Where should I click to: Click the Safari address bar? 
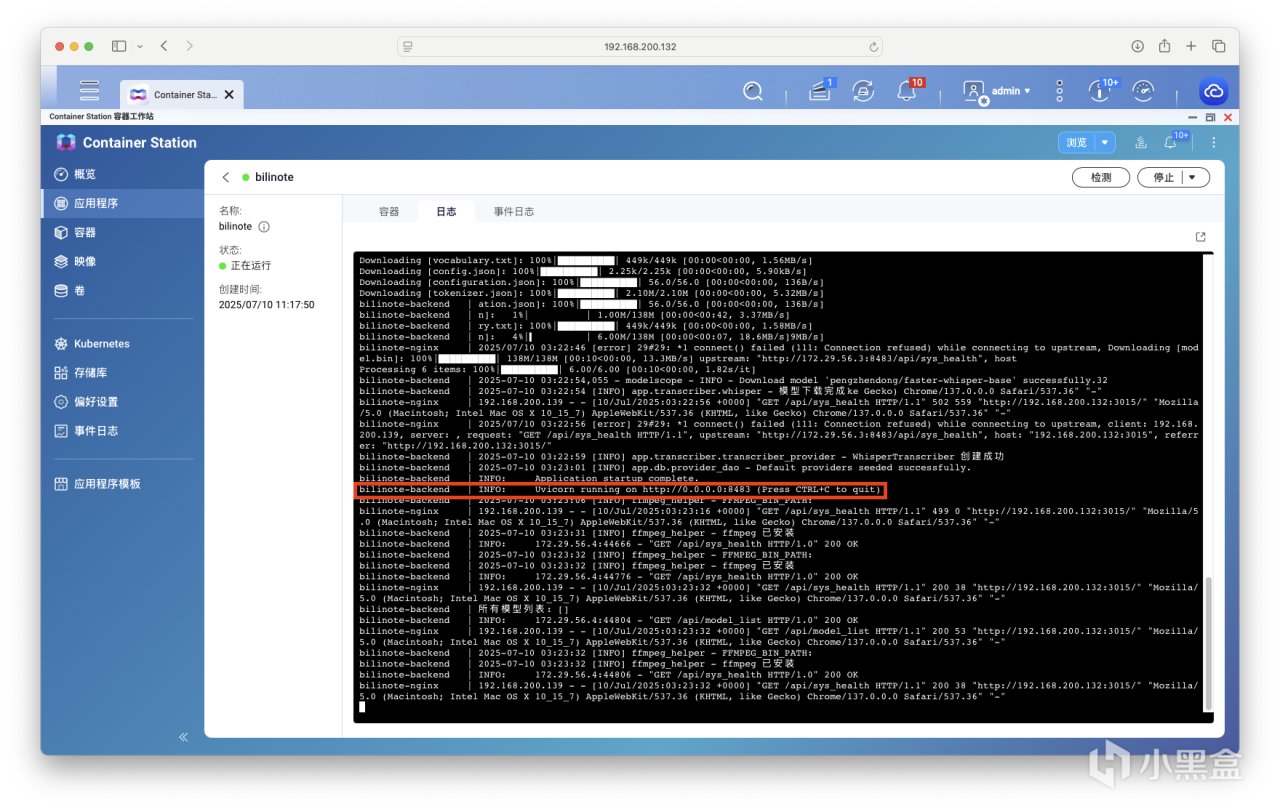click(x=640, y=47)
